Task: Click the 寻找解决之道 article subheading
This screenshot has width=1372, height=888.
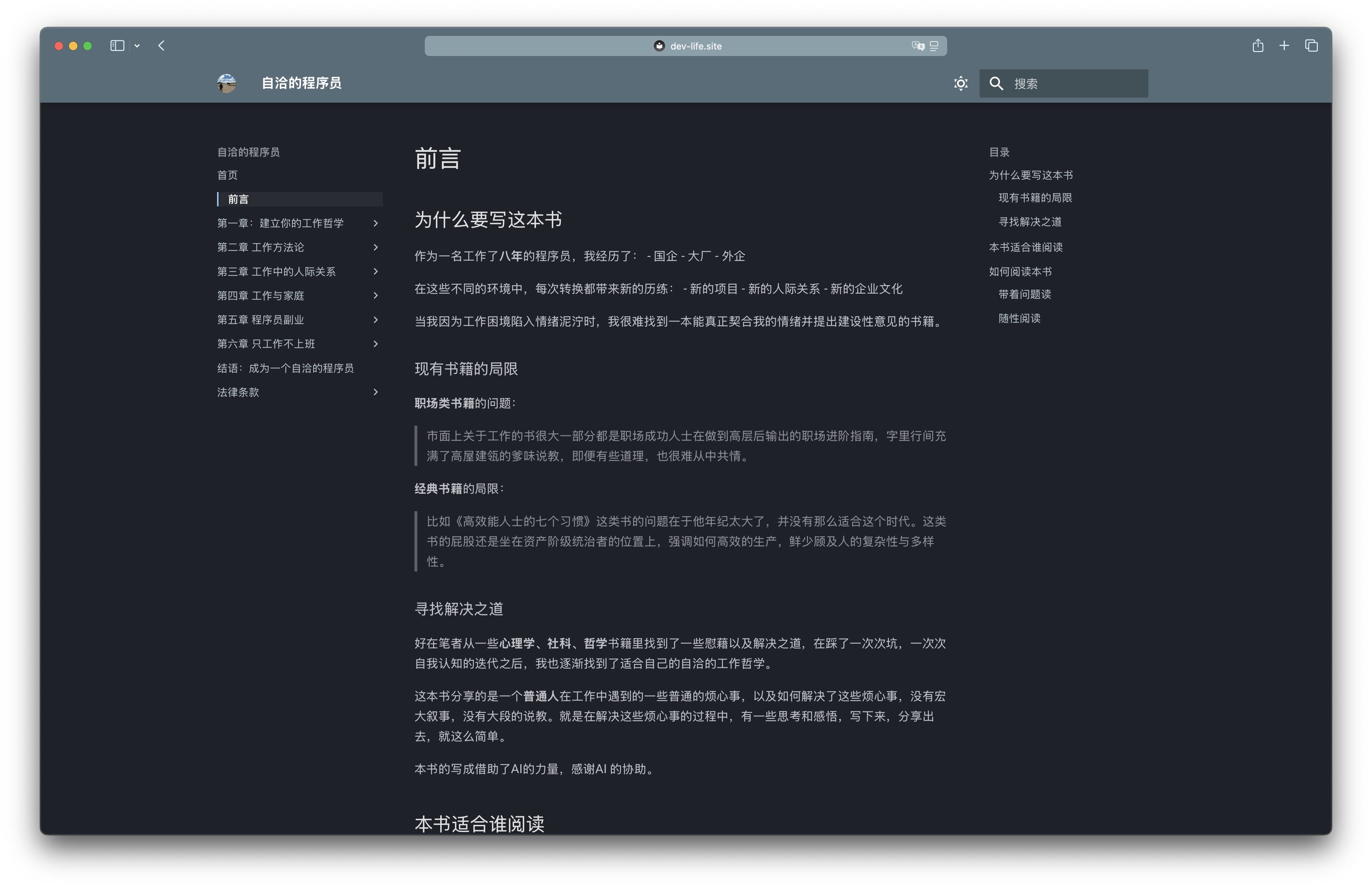Action: click(459, 609)
